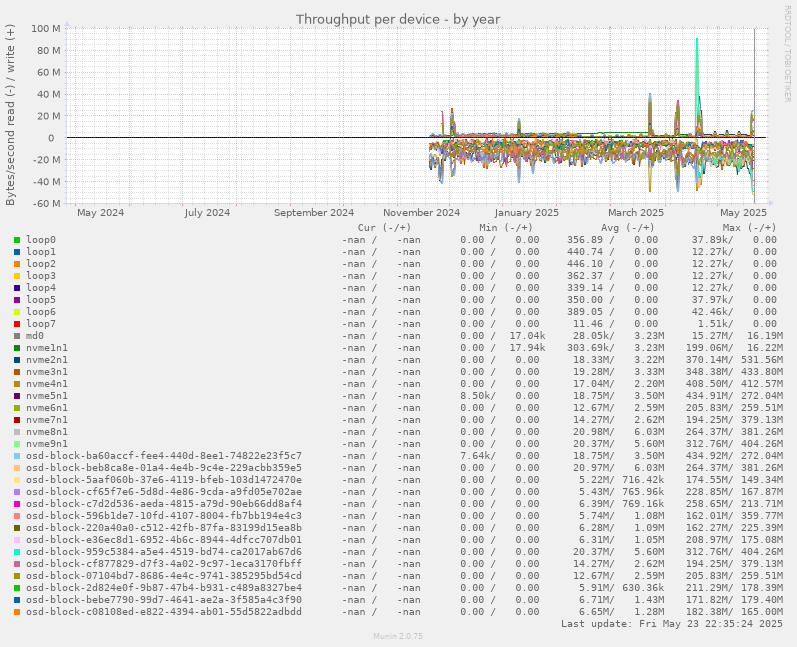Click the Last update timestamp text
The image size is (797, 647).
tap(671, 624)
